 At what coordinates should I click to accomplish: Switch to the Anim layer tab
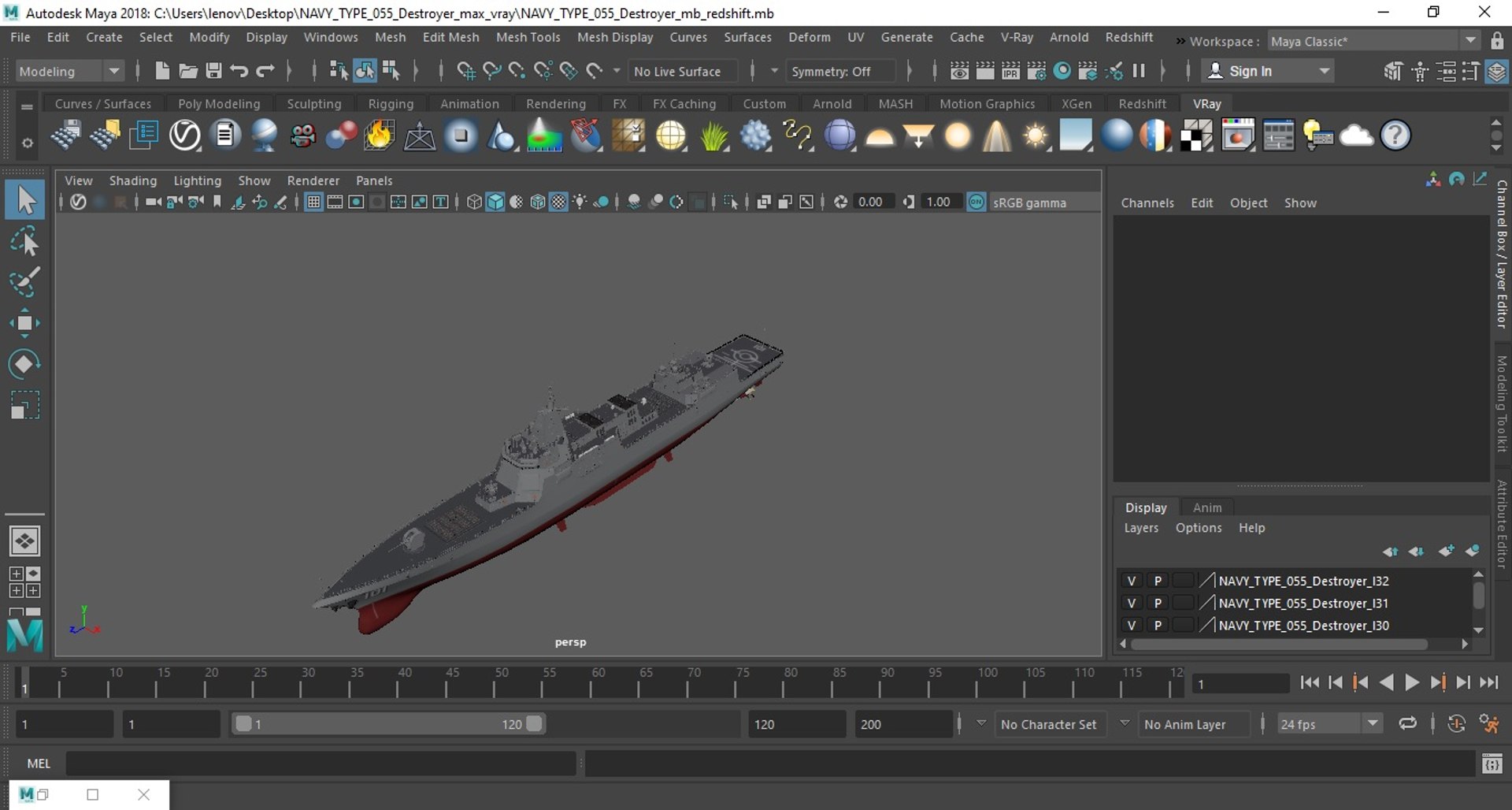1206,507
